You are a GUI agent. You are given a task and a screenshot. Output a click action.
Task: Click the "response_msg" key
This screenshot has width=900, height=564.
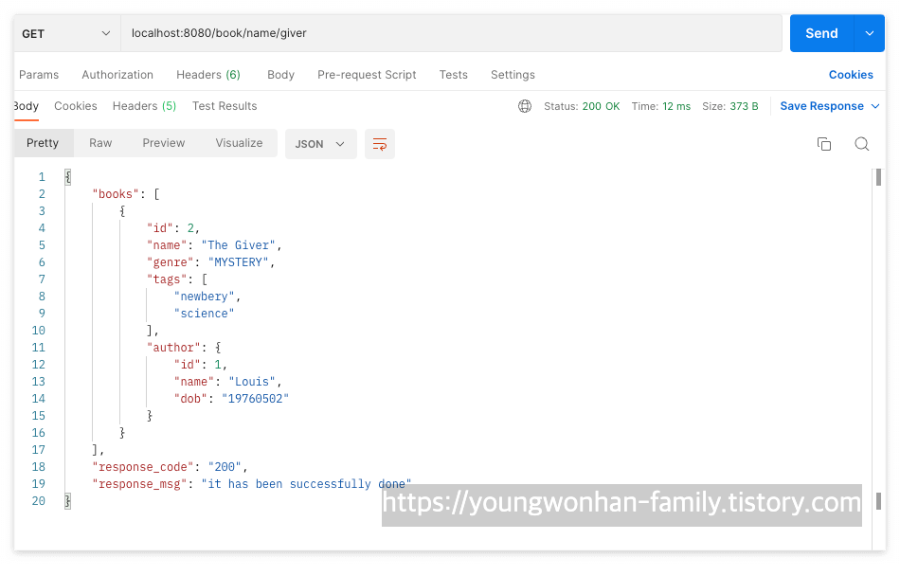[140, 484]
